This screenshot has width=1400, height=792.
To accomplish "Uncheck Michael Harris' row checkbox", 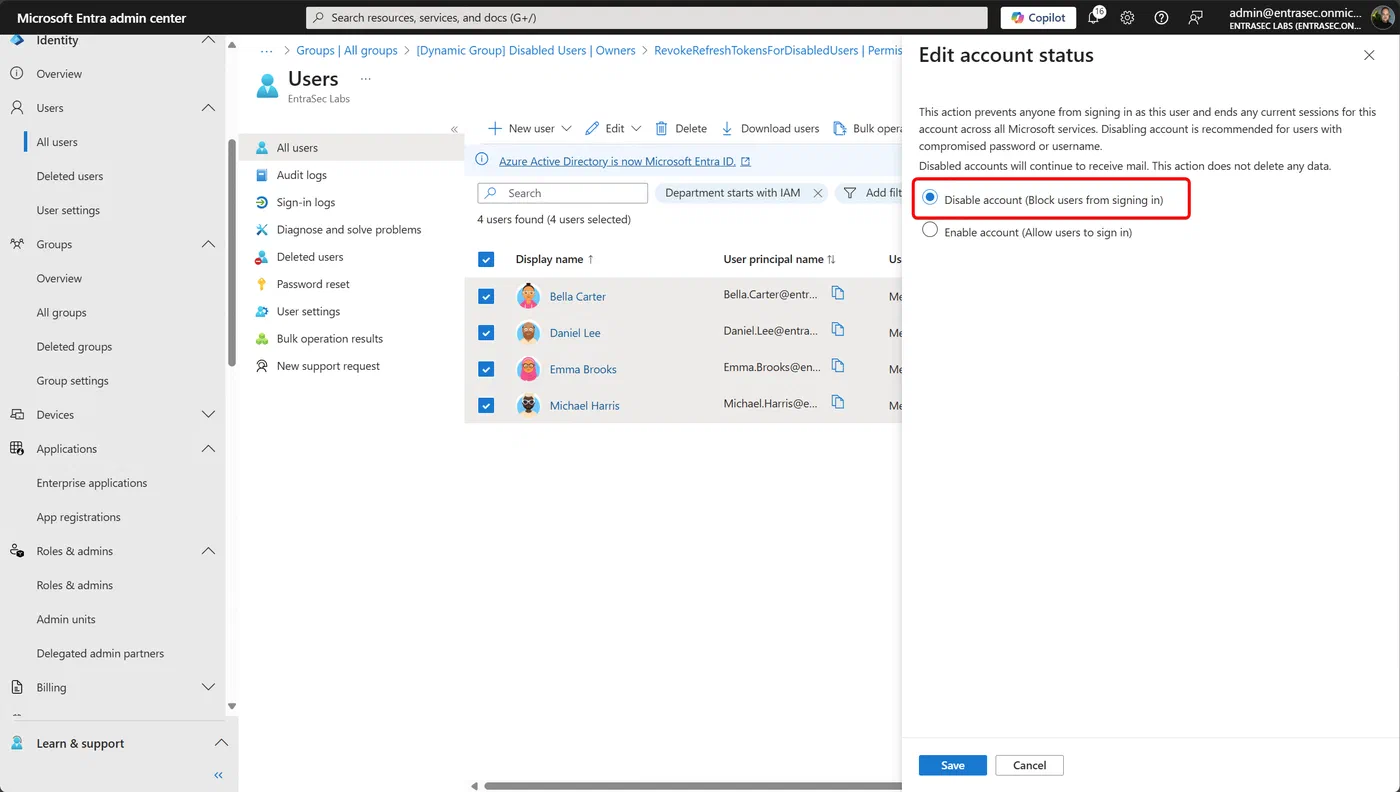I will 486,405.
